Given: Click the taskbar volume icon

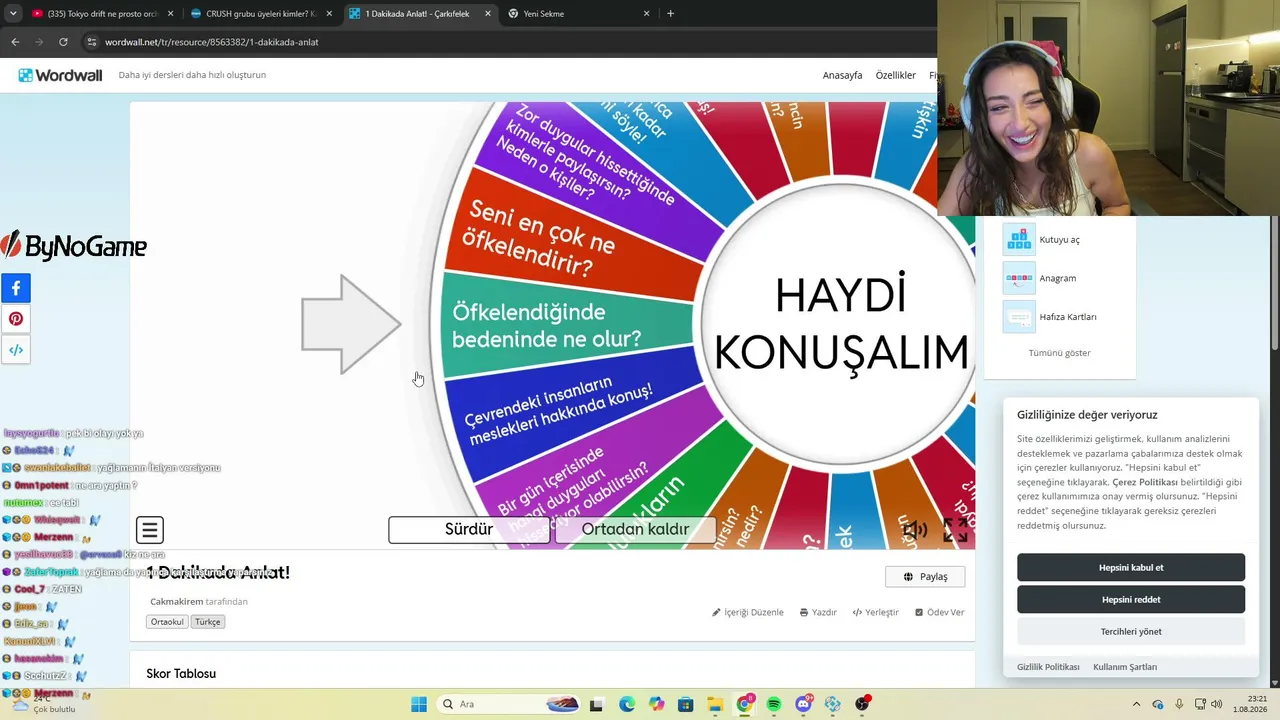Looking at the screenshot, I should click(x=1216, y=704).
